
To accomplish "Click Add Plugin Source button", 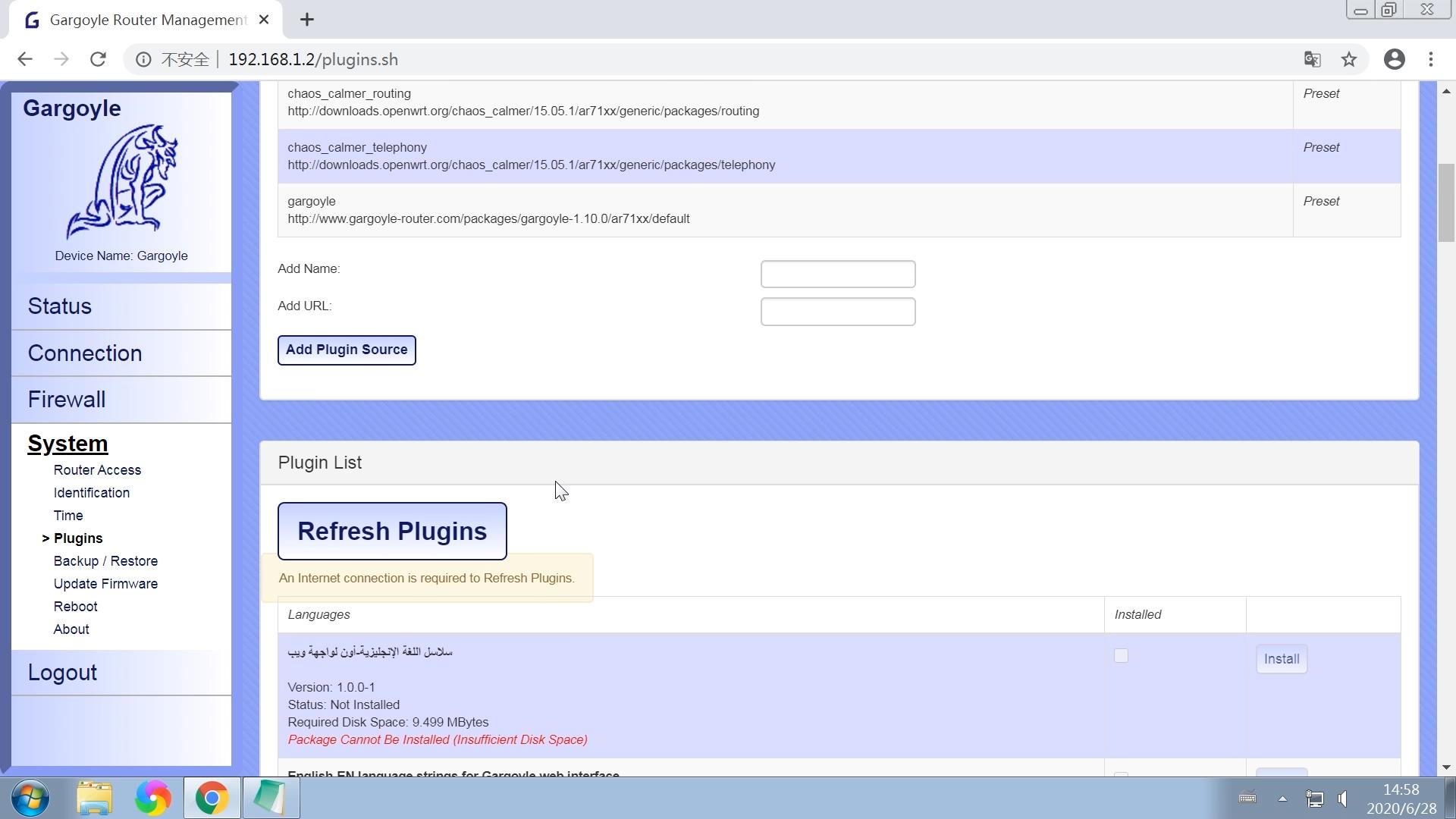I will click(x=347, y=350).
